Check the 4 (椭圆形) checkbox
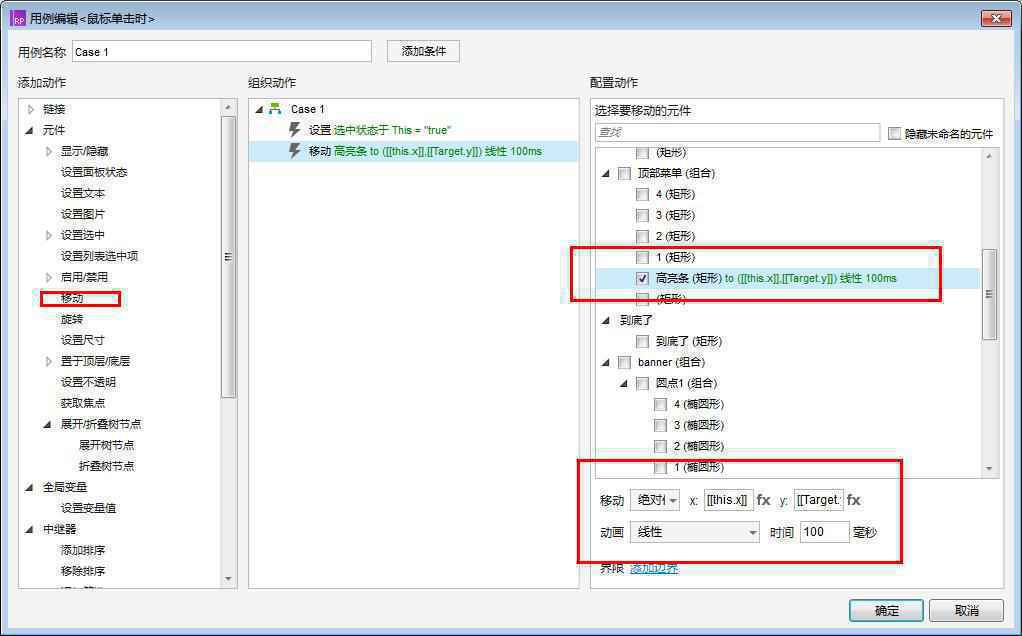The height and width of the screenshot is (636, 1022). 660,404
